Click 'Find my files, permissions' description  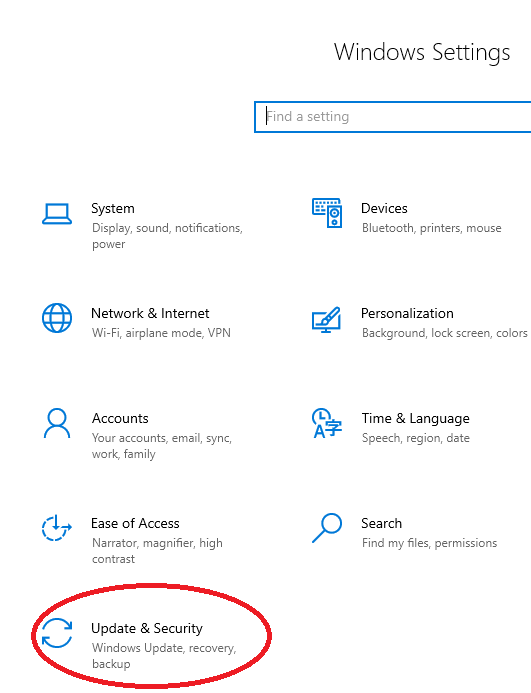(429, 543)
